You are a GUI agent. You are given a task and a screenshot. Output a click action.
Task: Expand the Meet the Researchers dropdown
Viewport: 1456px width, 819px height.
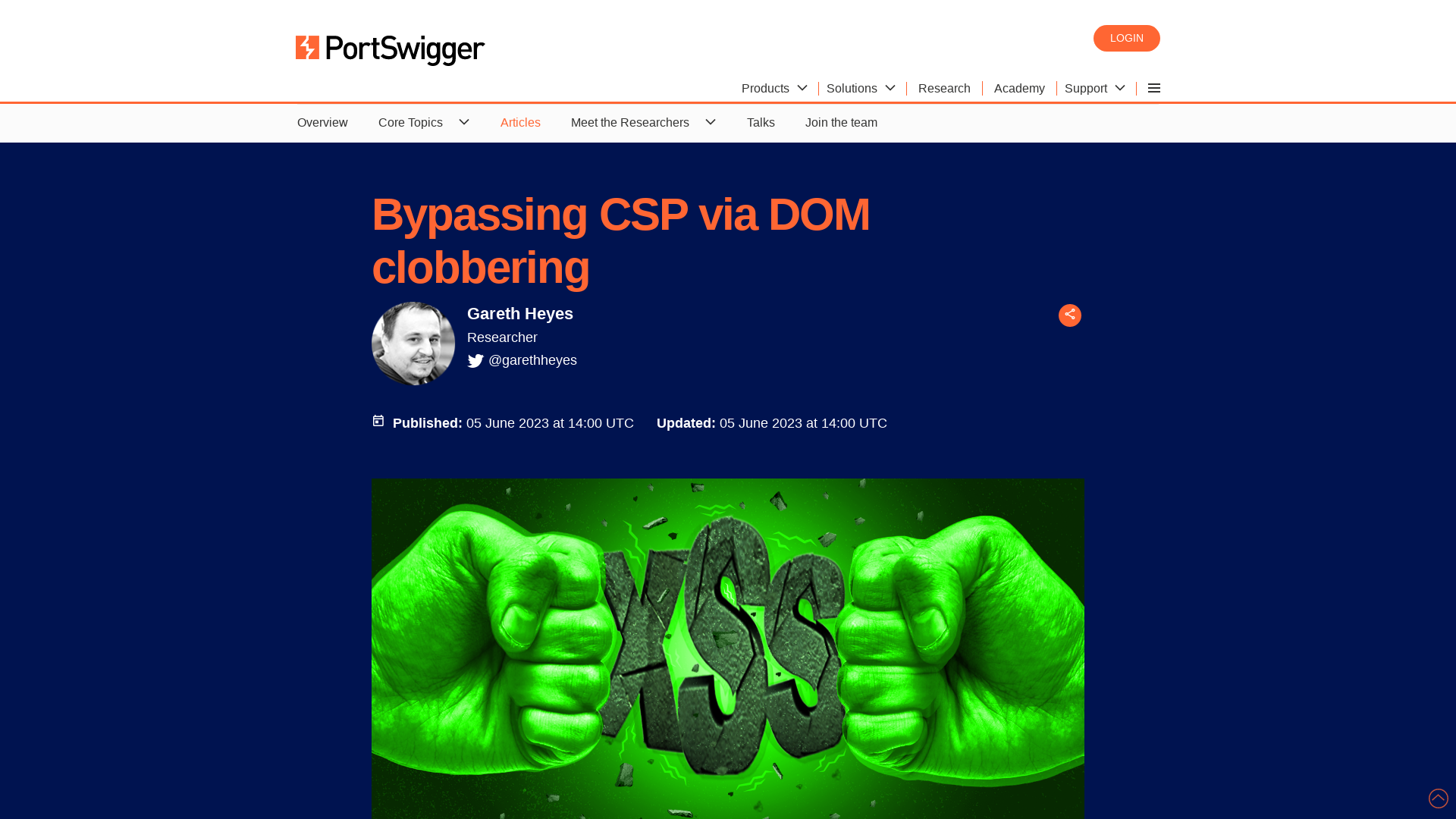tap(710, 122)
